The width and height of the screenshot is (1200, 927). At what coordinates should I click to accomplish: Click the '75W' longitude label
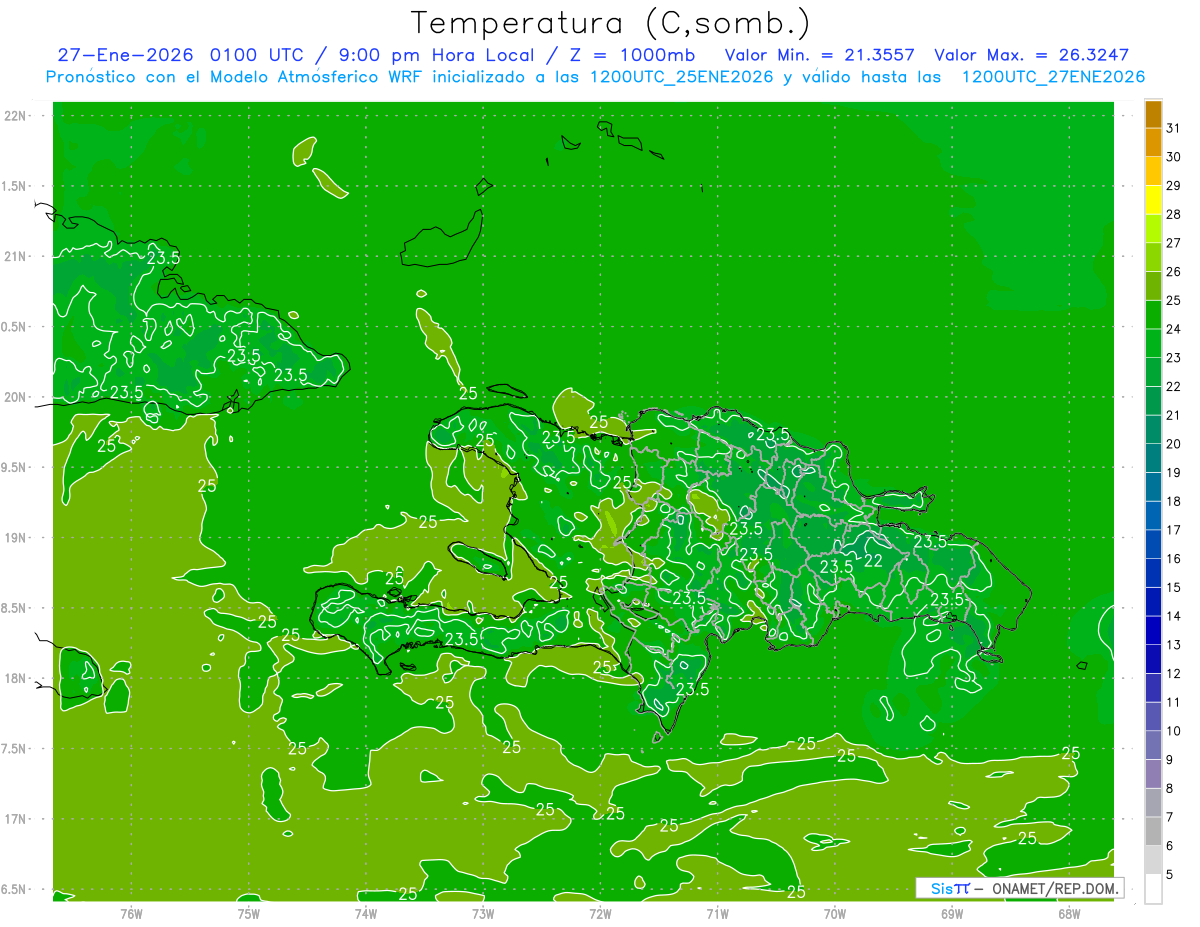(249, 913)
